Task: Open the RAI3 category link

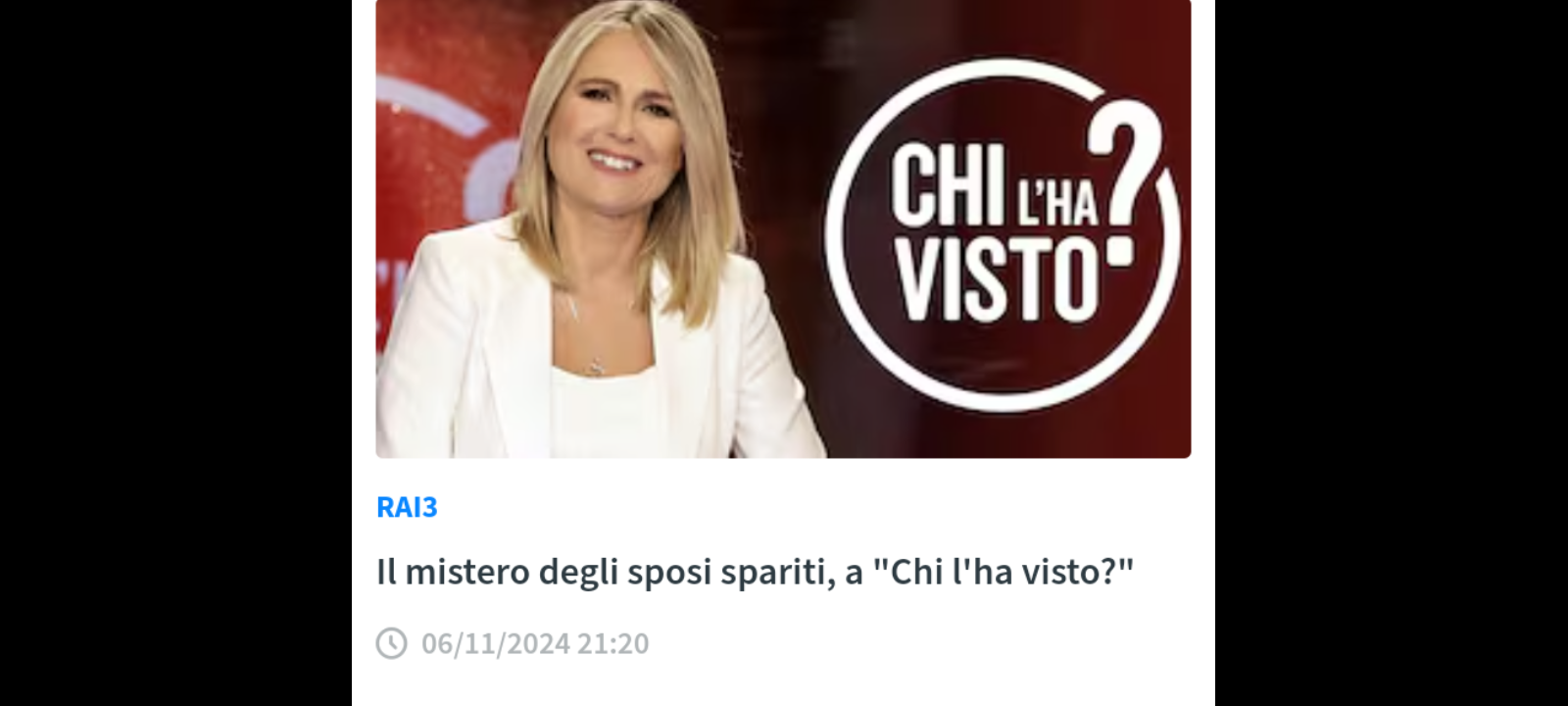Action: 407,507
